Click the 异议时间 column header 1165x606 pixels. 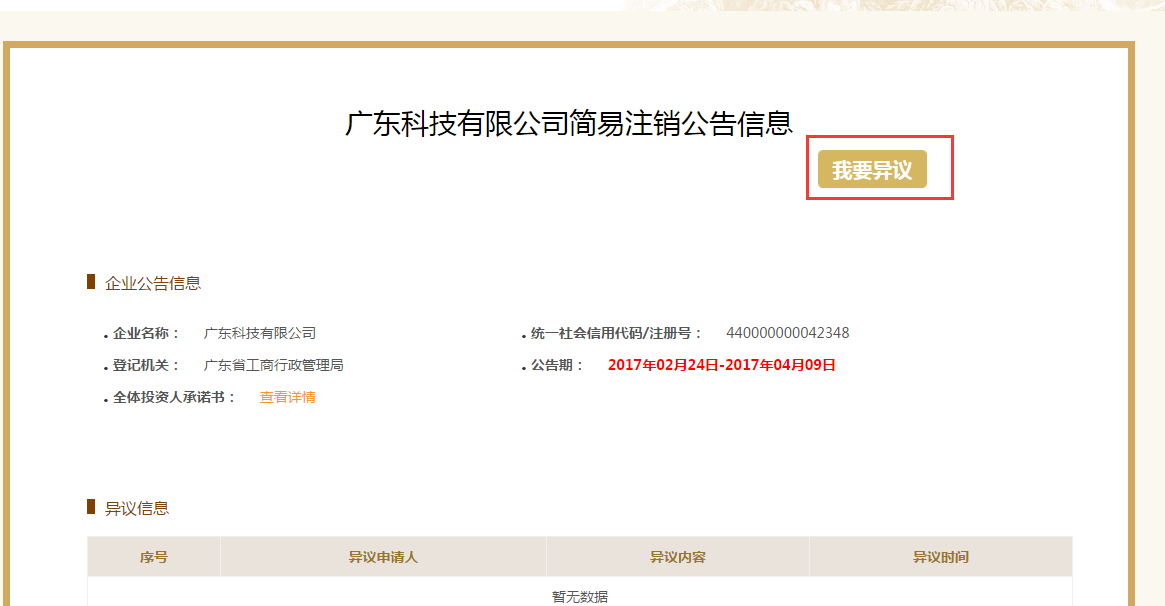click(x=940, y=557)
